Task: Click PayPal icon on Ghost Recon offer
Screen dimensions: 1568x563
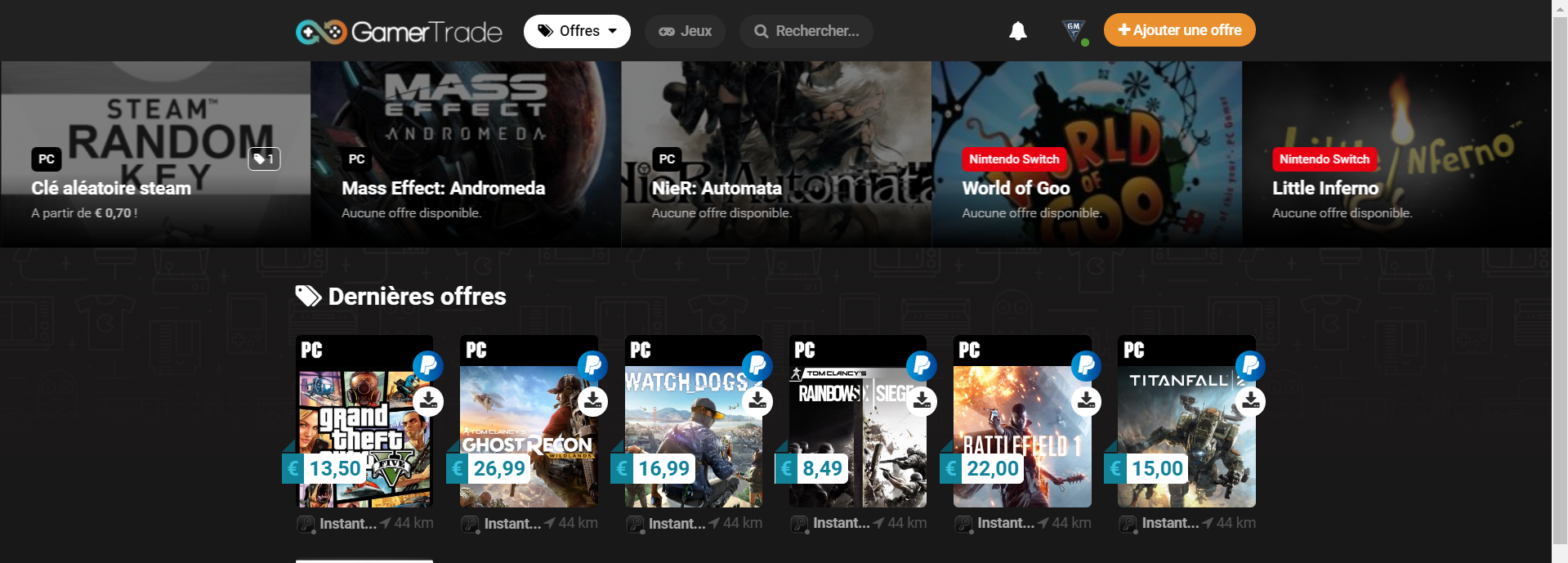Action: pos(592,365)
